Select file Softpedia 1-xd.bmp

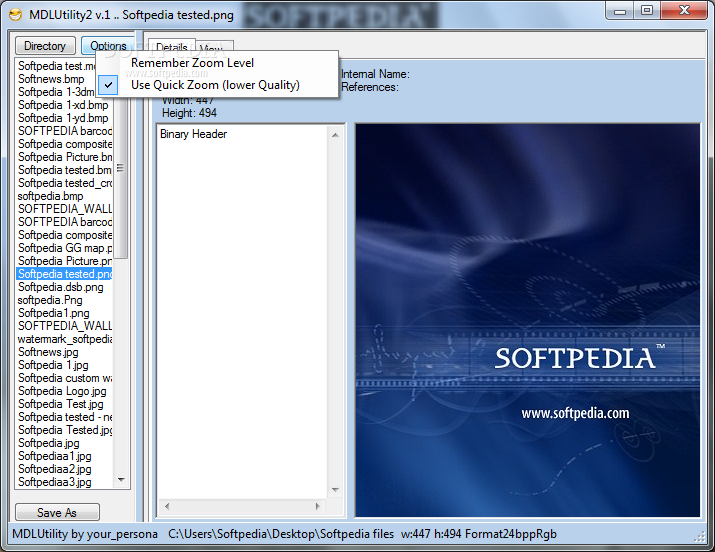pos(63,105)
